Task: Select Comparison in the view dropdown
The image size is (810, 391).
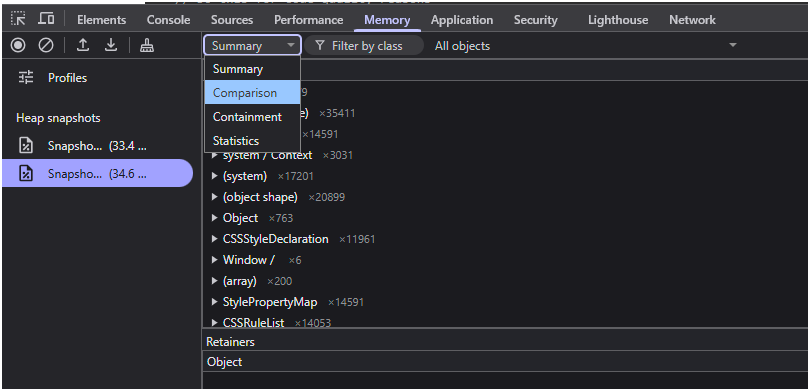Action: [x=253, y=93]
